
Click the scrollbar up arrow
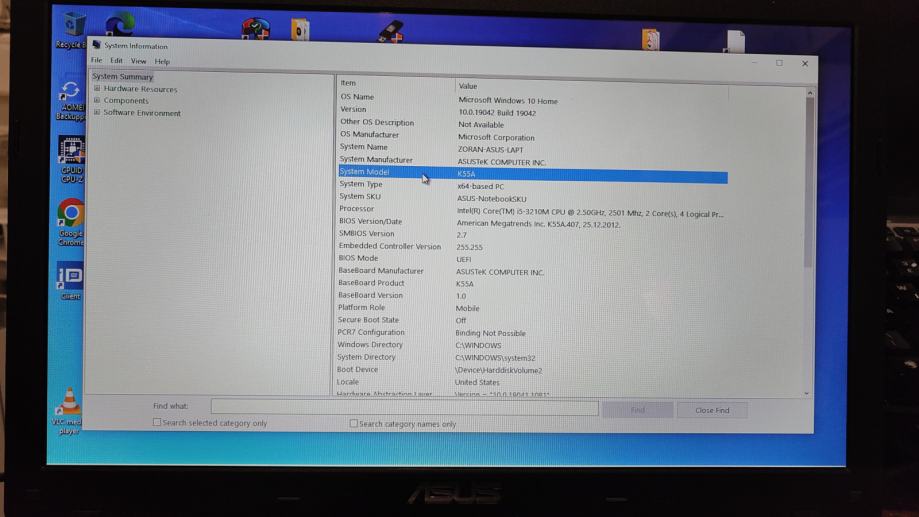pos(810,93)
